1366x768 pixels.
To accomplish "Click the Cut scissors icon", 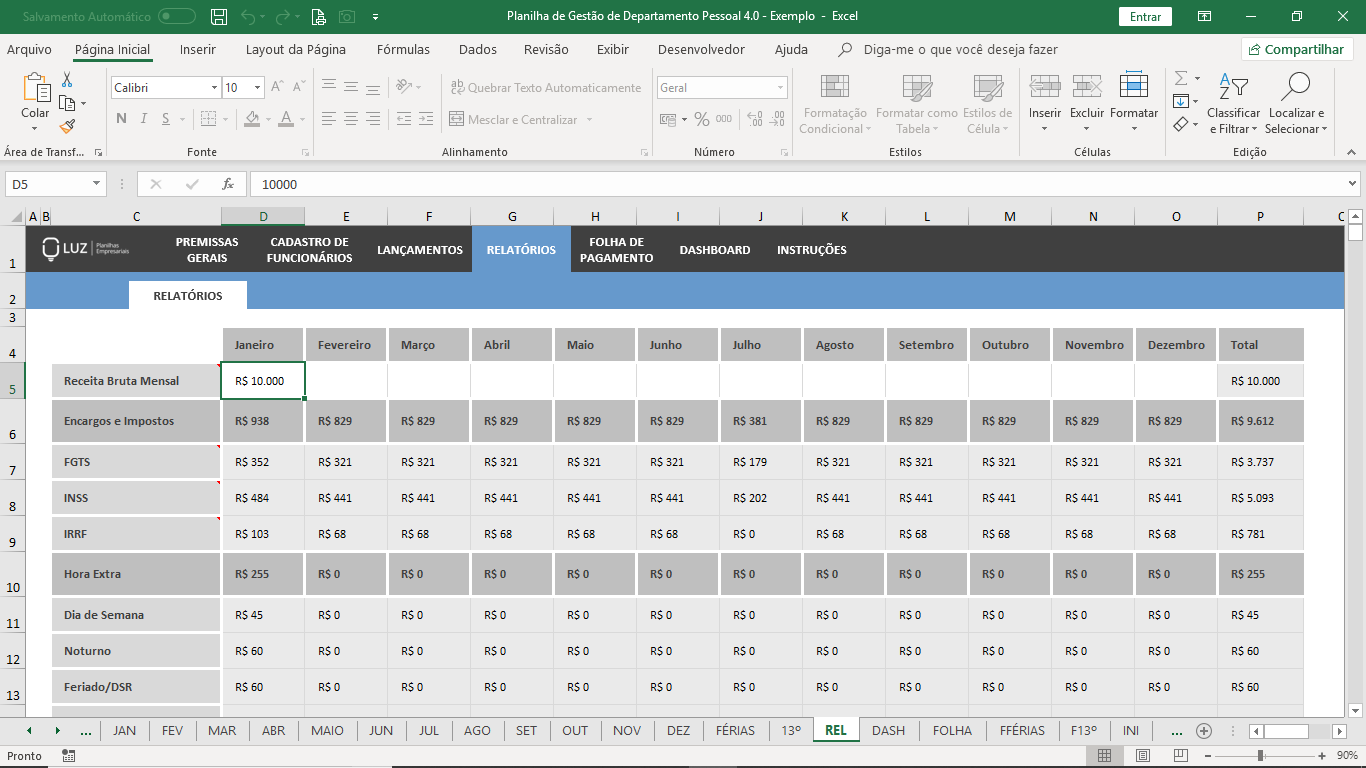I will (x=67, y=80).
